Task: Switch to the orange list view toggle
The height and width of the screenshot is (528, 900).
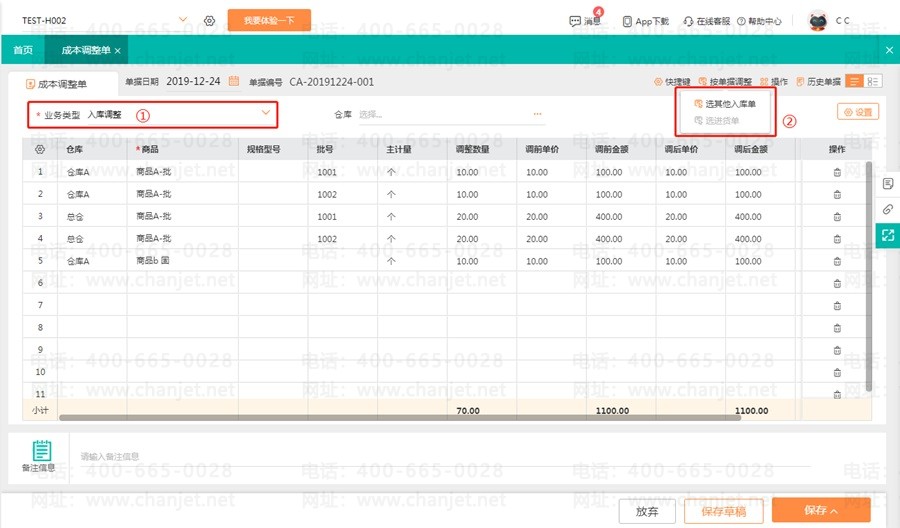Action: (x=854, y=81)
